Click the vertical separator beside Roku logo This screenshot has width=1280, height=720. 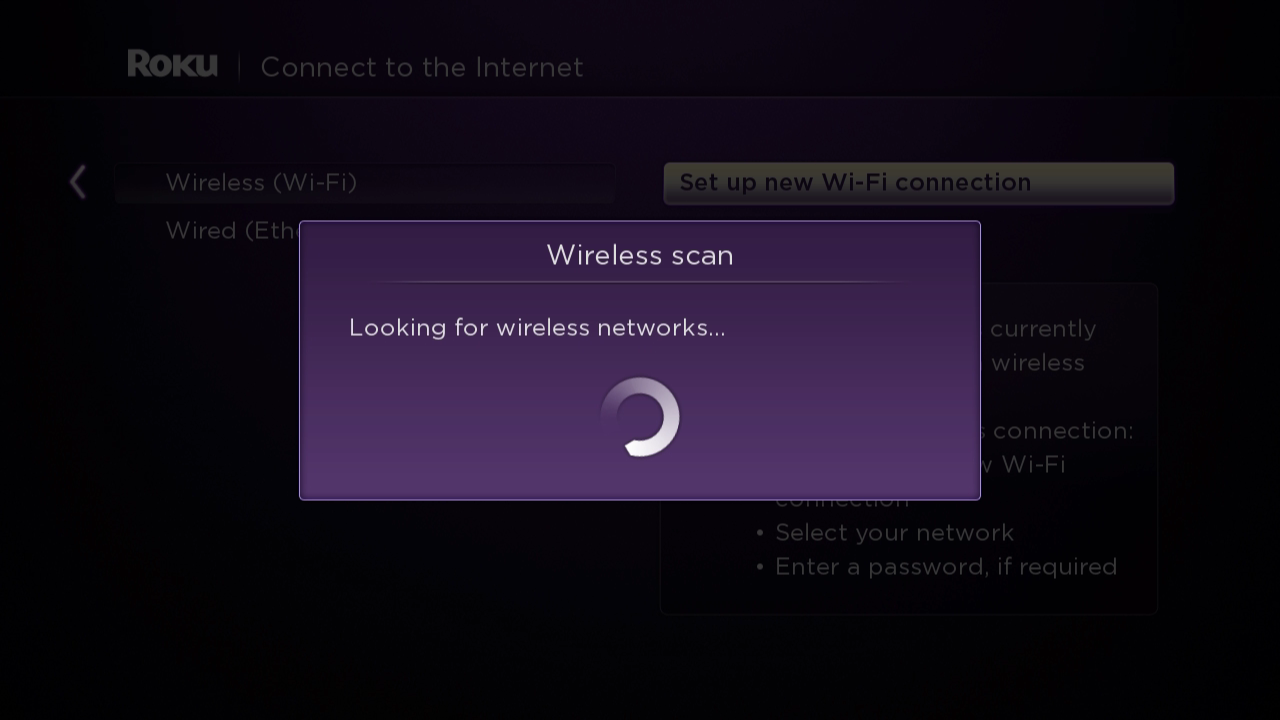coord(239,67)
